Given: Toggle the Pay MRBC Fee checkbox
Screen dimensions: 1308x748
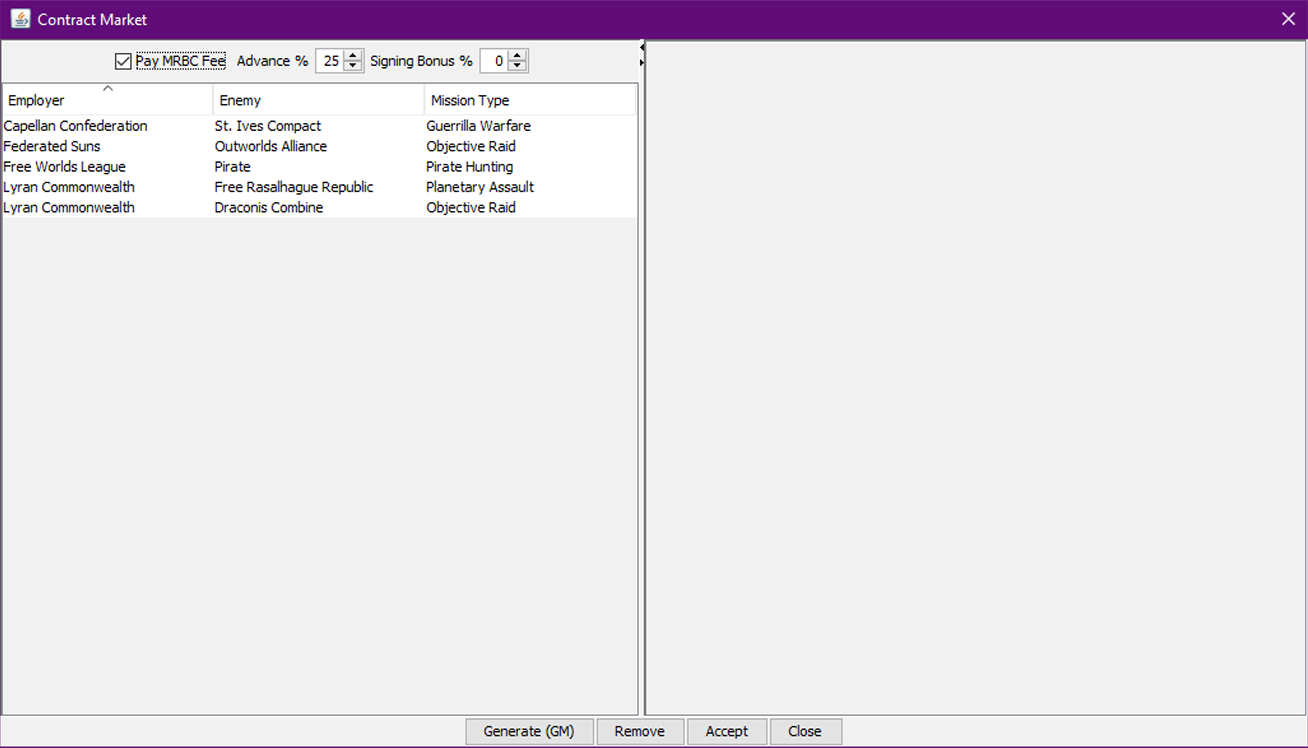Looking at the screenshot, I should click(x=123, y=62).
